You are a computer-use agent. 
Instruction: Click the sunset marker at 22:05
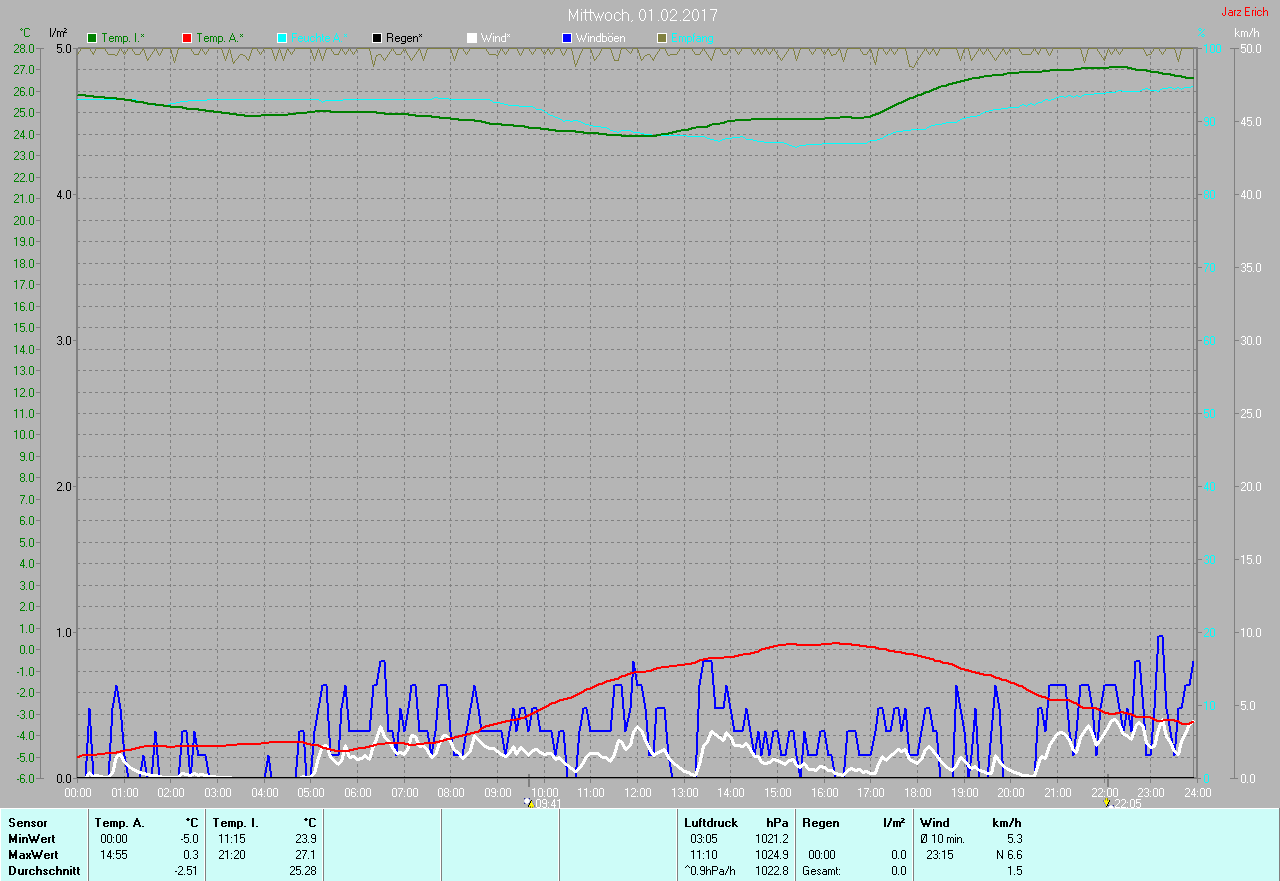[1106, 802]
